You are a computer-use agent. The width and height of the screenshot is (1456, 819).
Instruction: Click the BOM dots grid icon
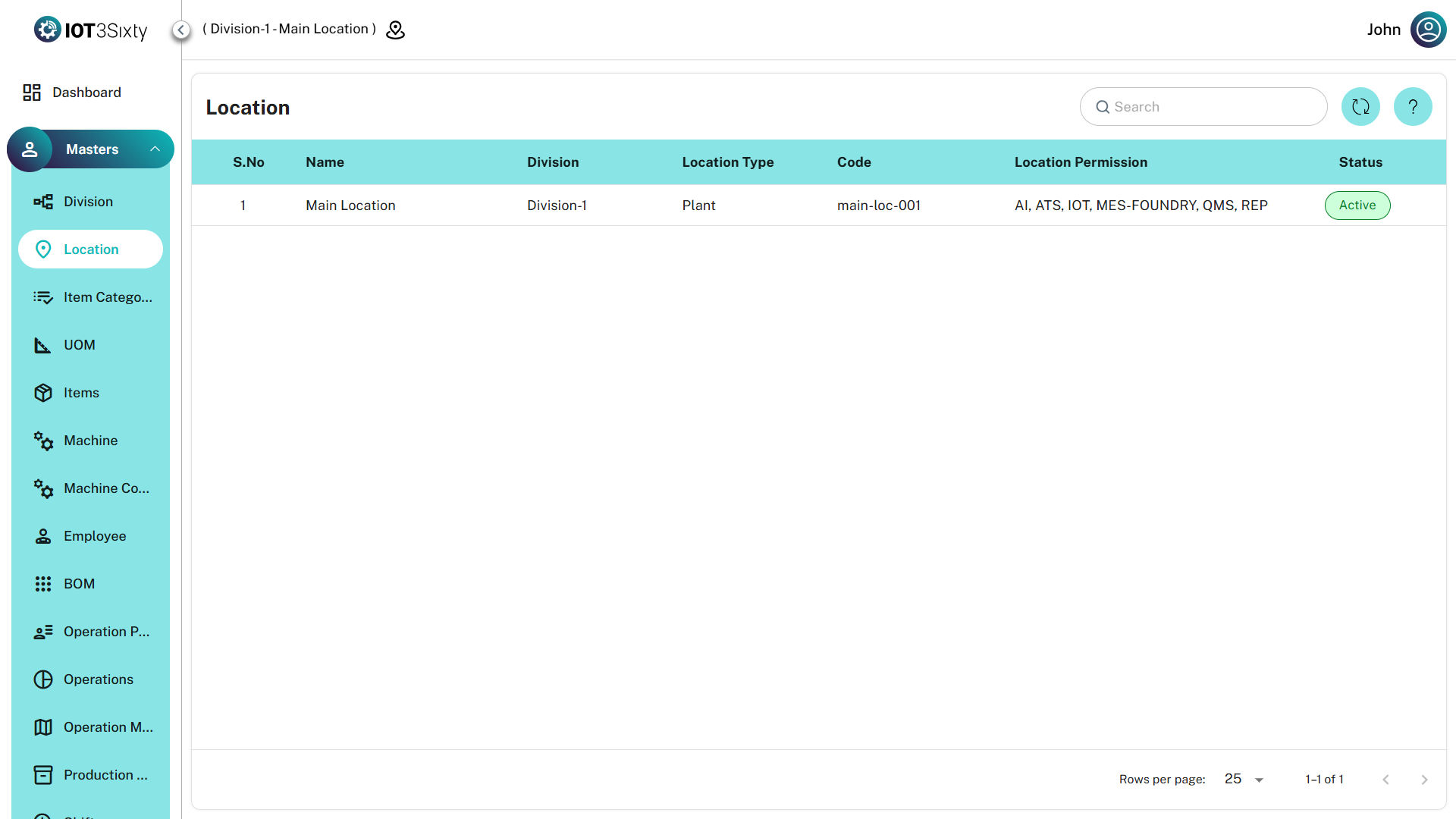click(43, 584)
